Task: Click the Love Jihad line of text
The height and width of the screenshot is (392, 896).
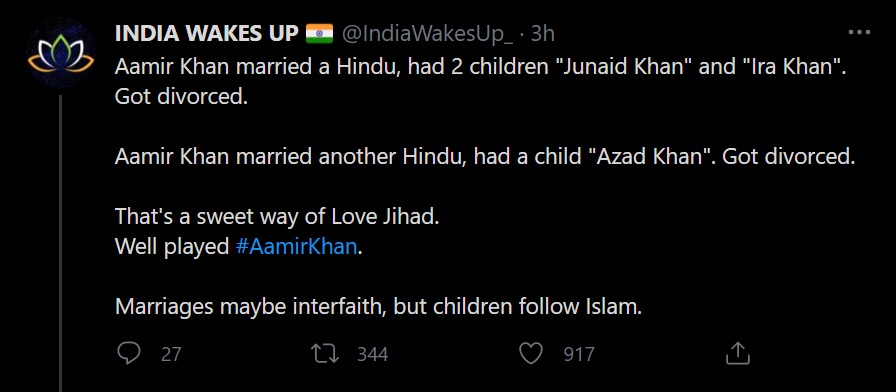Action: pyautogui.click(x=277, y=217)
